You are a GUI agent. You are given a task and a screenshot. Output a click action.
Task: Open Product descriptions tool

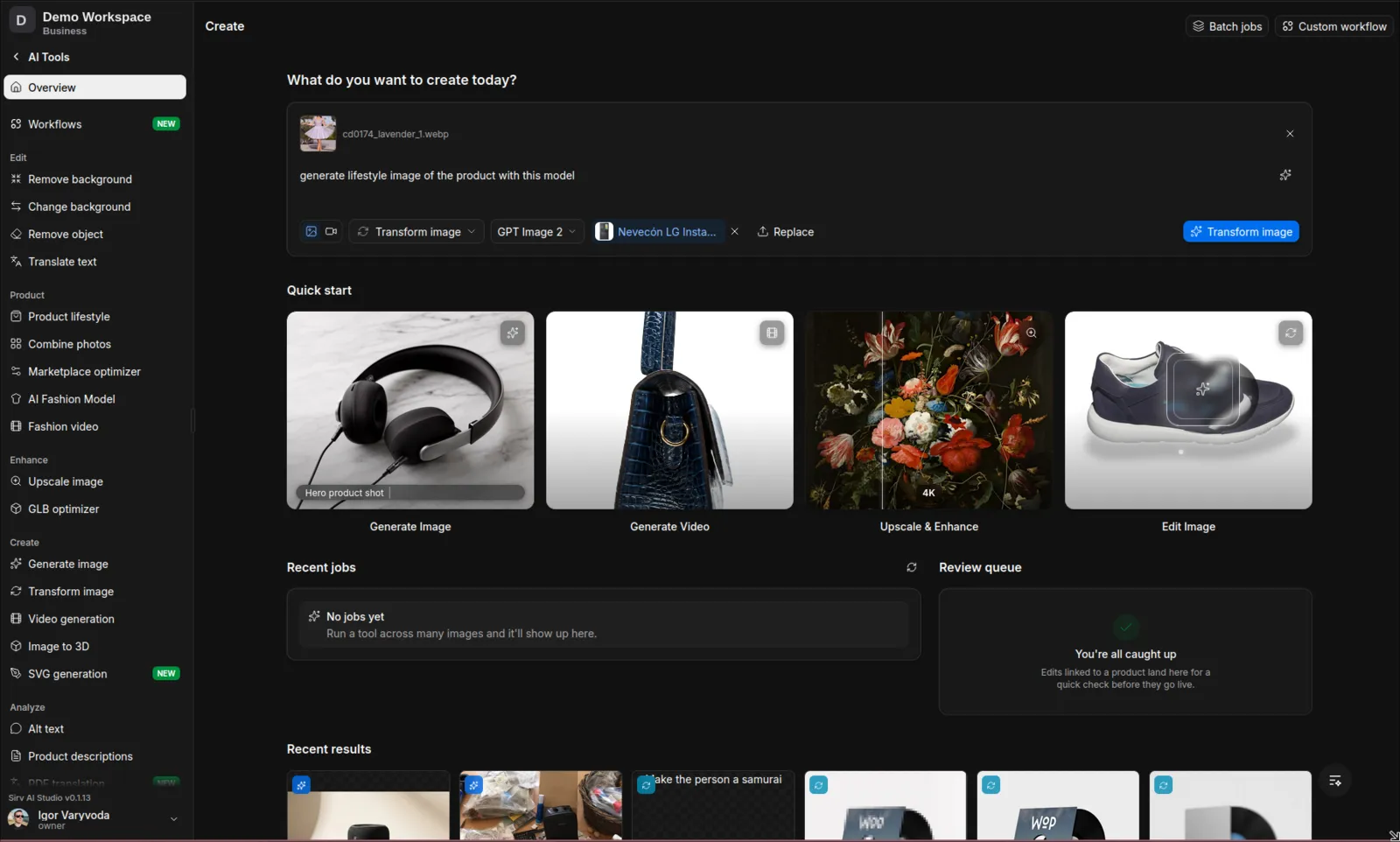[x=94, y=756]
